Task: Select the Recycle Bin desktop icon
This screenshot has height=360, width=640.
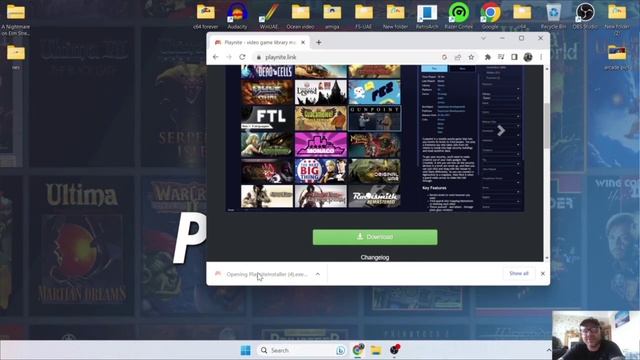Action: [x=553, y=16]
